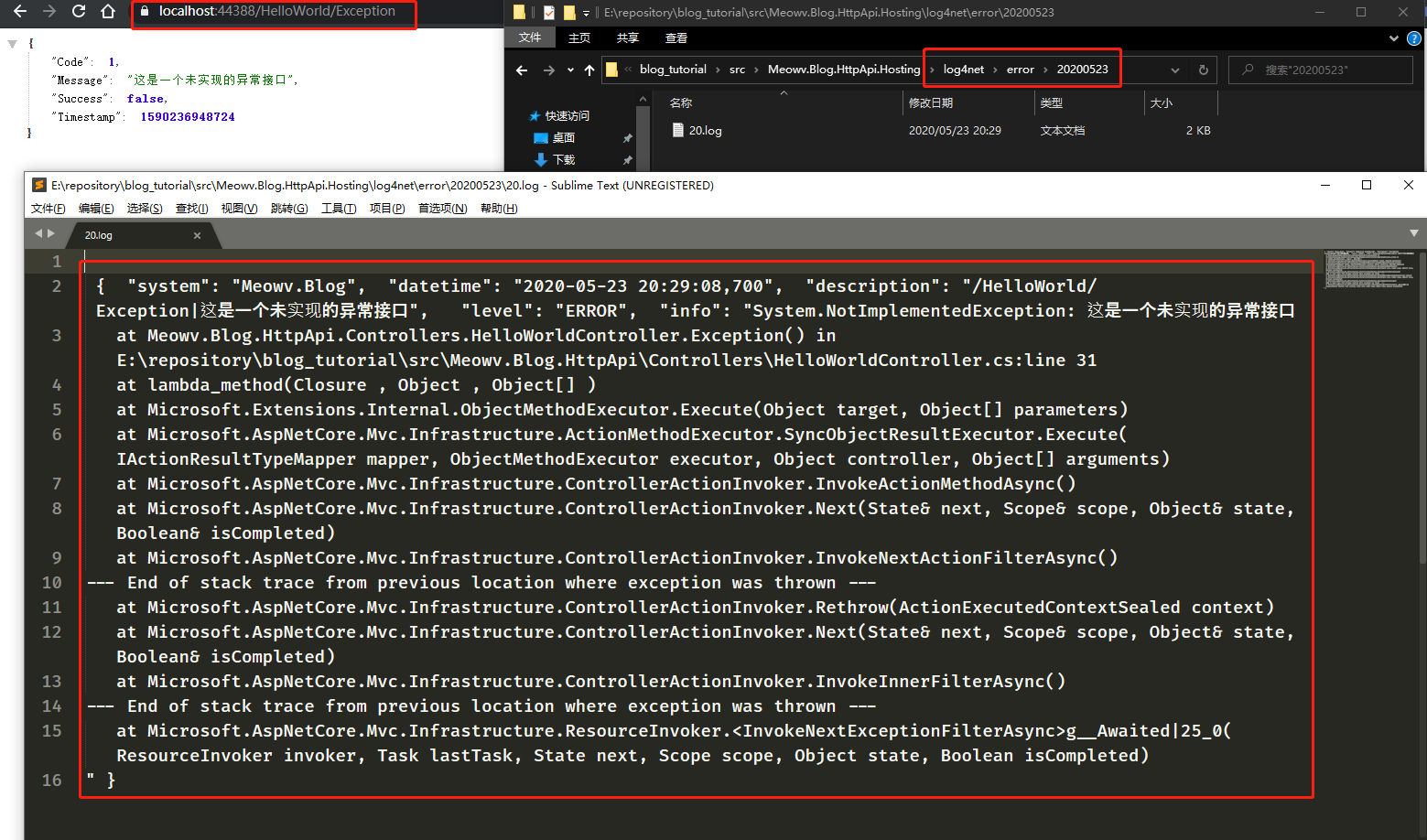Open the Explorer quick access toolbar dropdown
This screenshot has width=1427, height=840.
coord(586,13)
